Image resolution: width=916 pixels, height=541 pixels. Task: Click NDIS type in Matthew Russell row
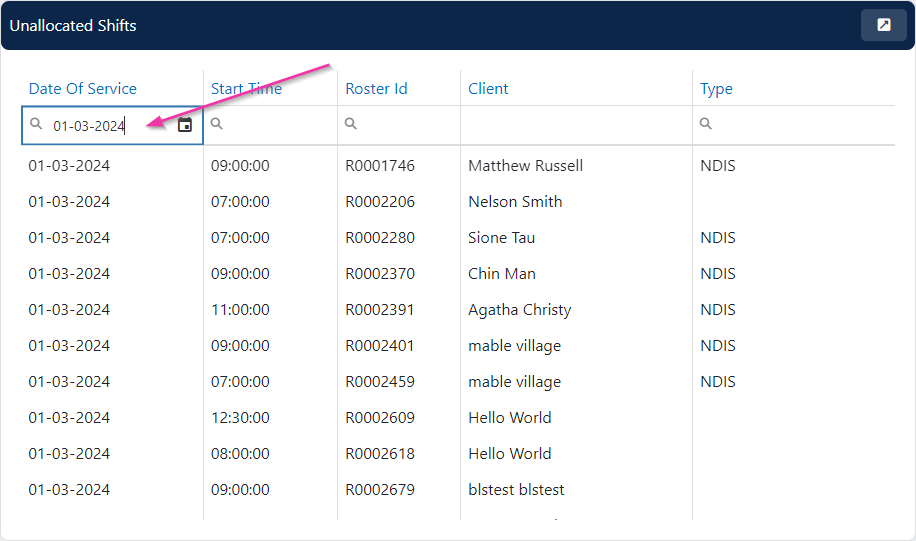tap(717, 166)
